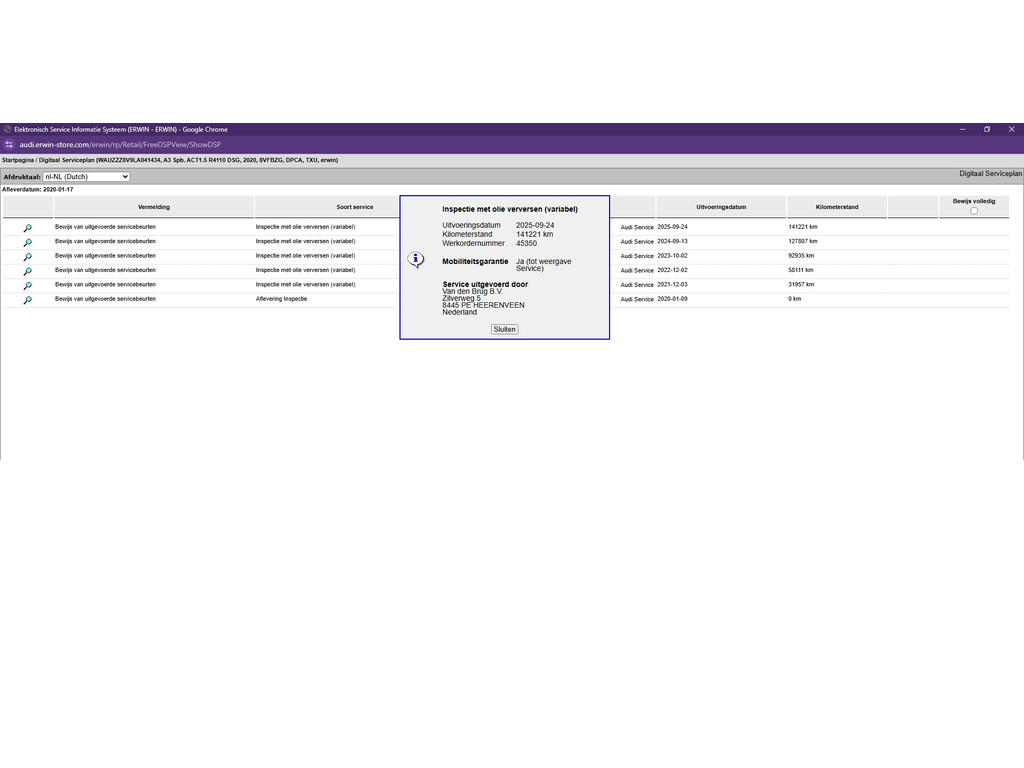Click the Vermelding column header
The width and height of the screenshot is (1024, 768).
click(154, 207)
